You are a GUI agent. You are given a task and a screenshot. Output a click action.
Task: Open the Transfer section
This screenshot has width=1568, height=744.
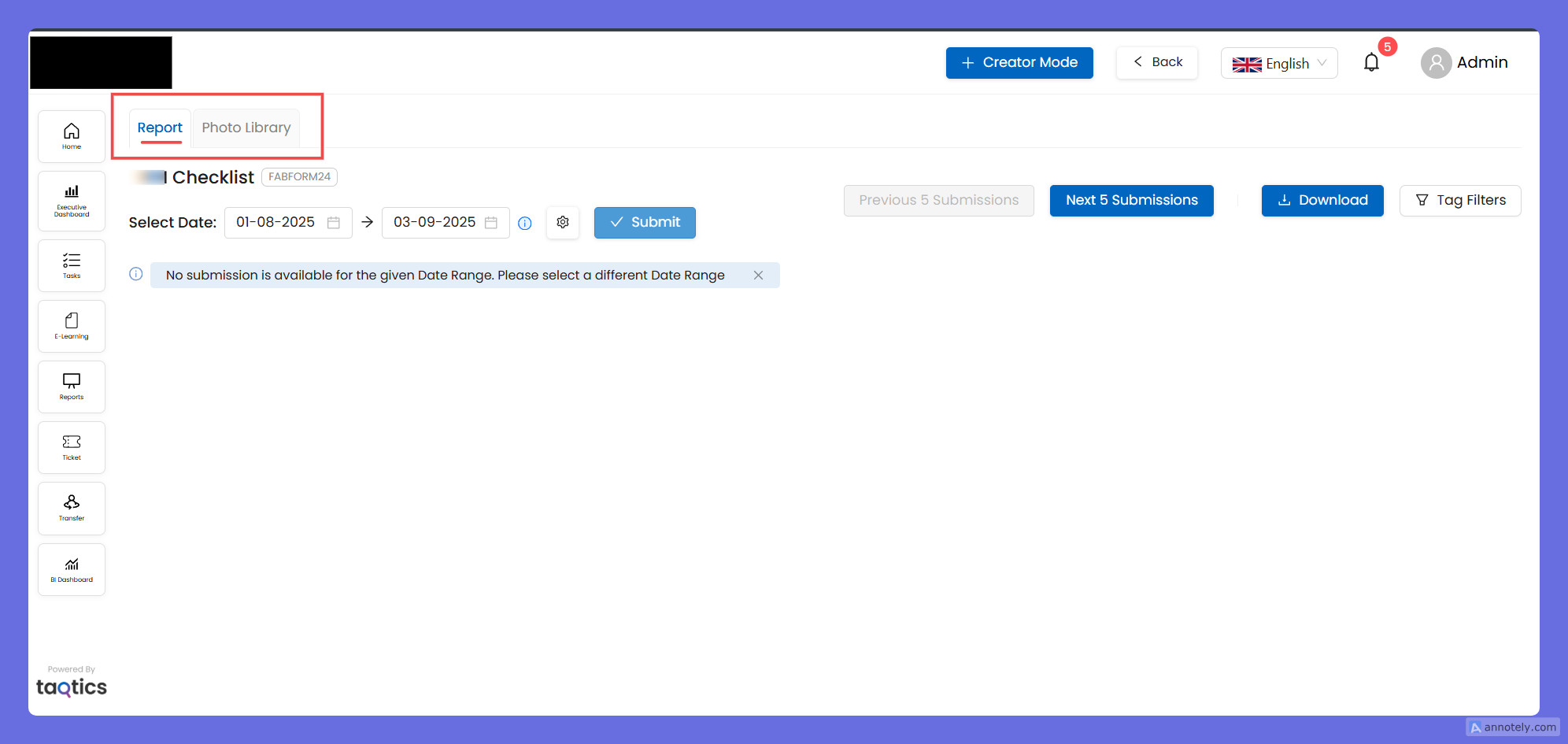(72, 508)
